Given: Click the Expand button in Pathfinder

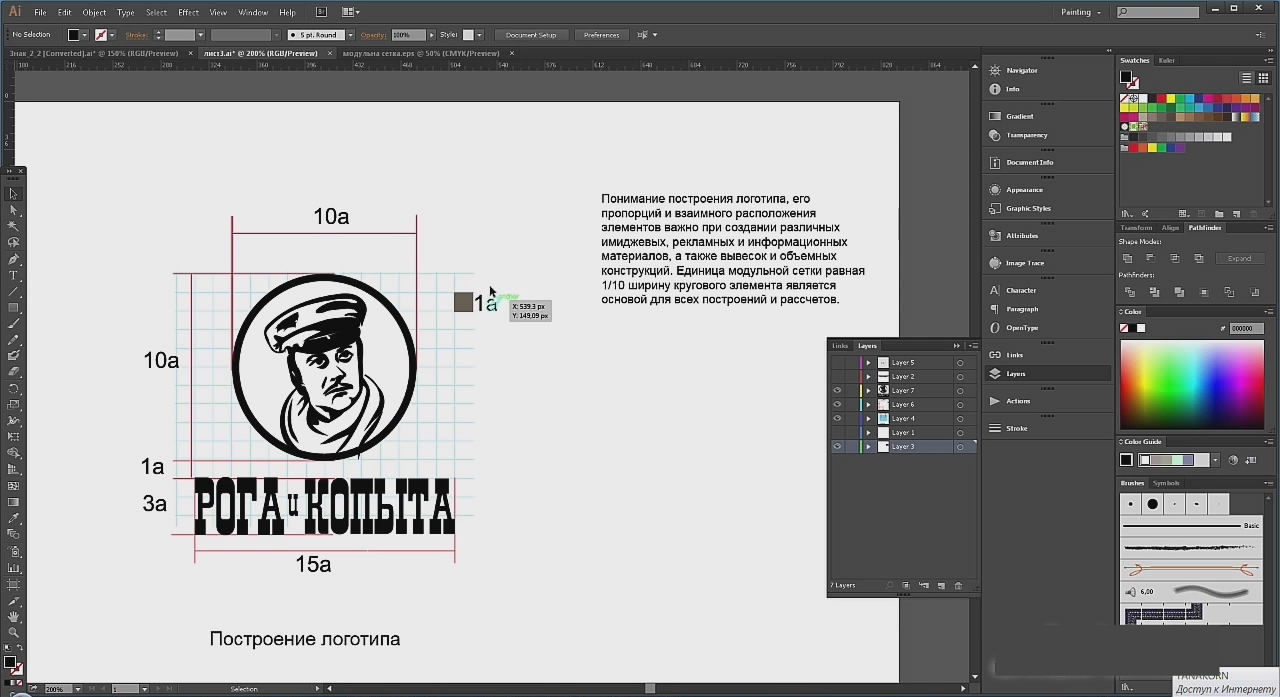Looking at the screenshot, I should 1240,258.
